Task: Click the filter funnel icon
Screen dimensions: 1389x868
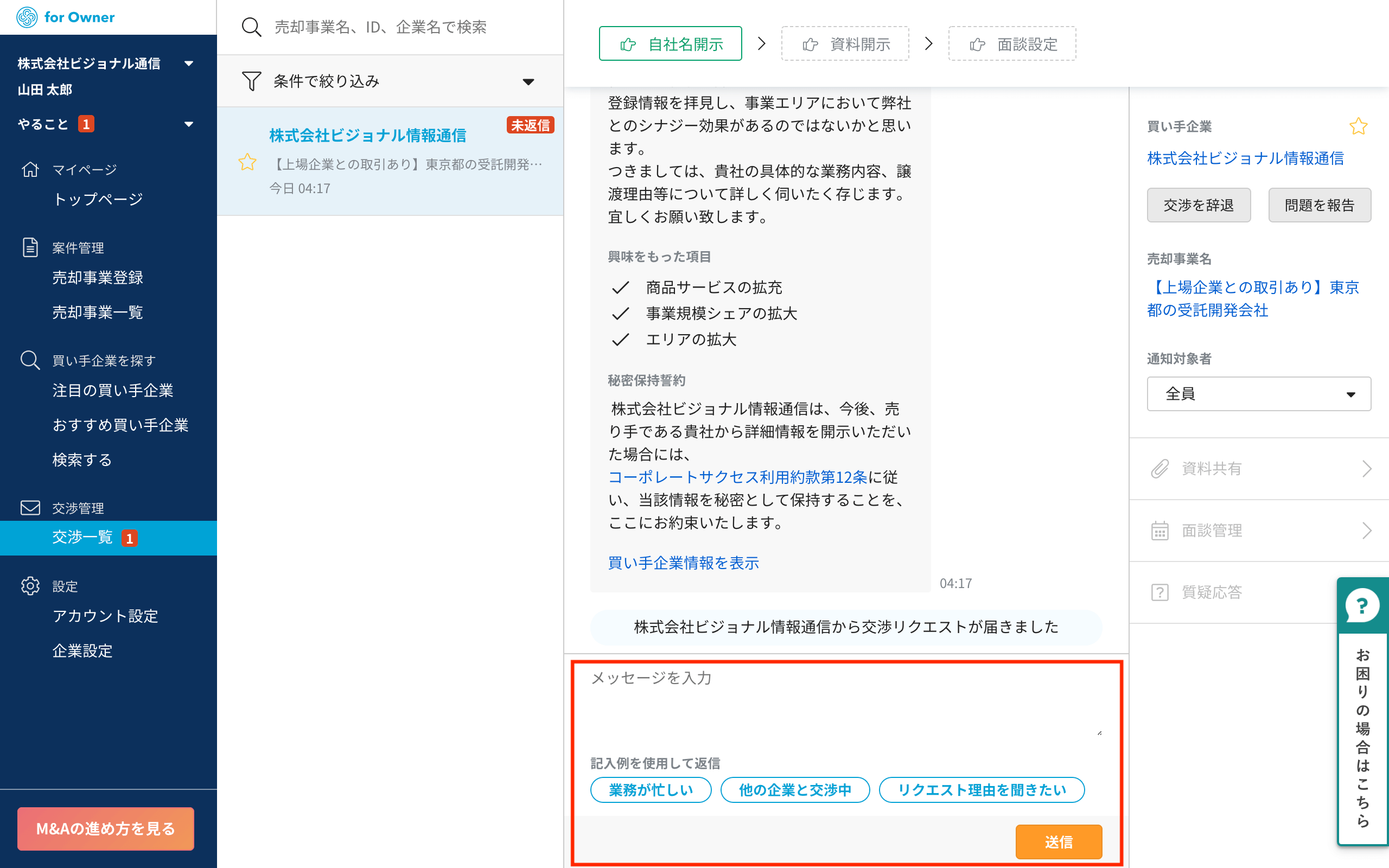Action: [251, 81]
